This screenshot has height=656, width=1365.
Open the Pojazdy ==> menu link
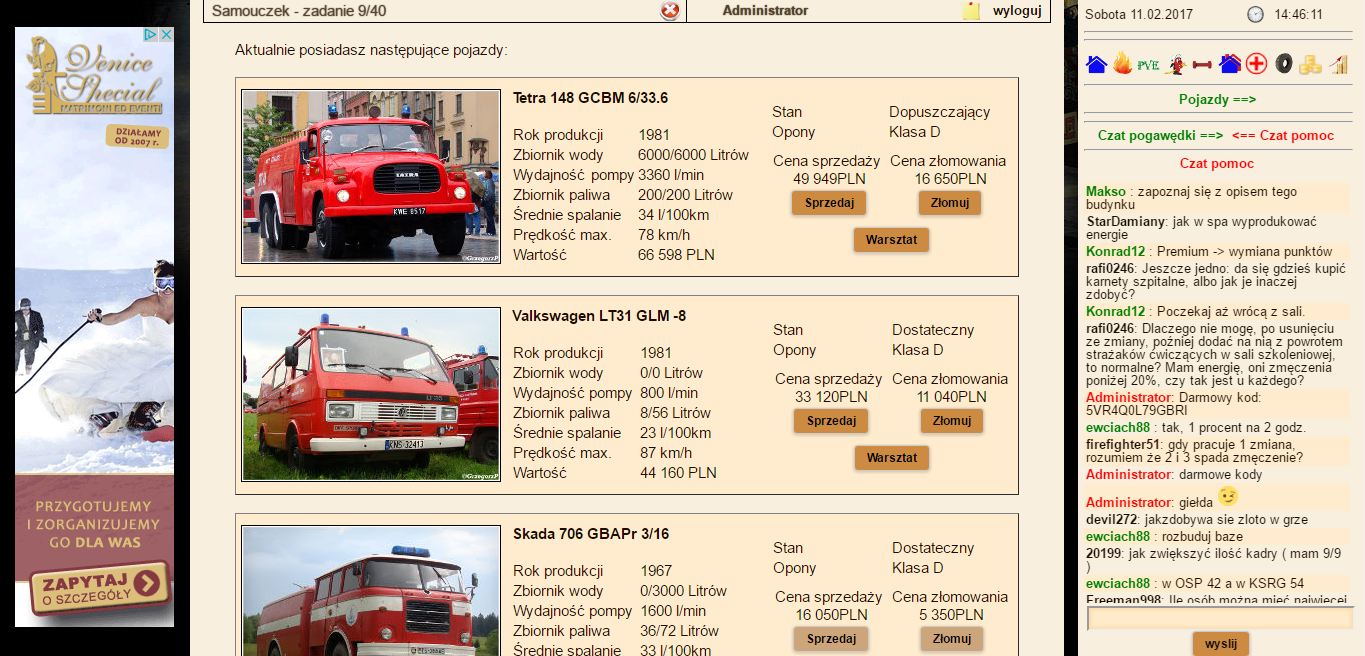coord(1217,99)
